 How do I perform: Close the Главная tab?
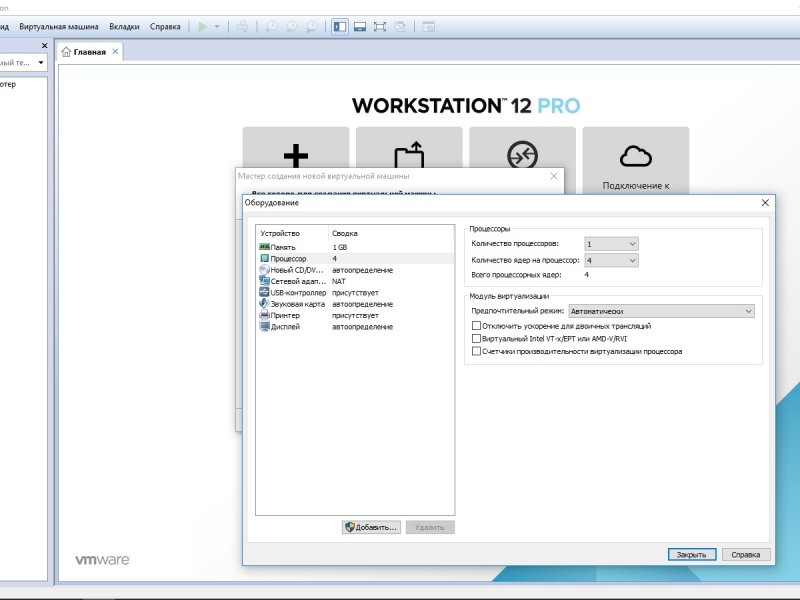coord(115,52)
